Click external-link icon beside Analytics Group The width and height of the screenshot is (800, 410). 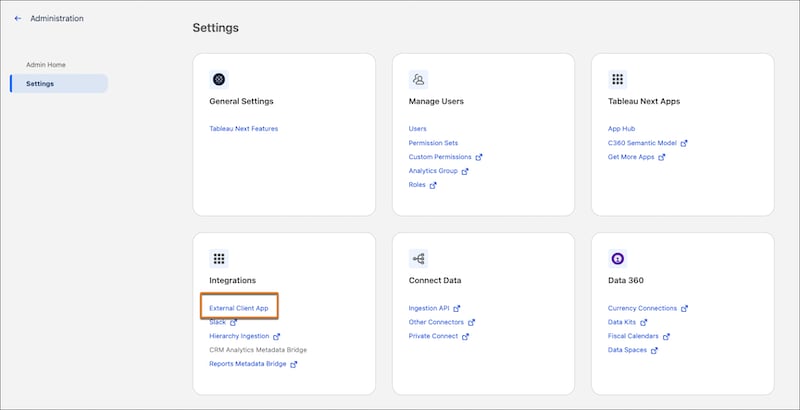pos(465,171)
